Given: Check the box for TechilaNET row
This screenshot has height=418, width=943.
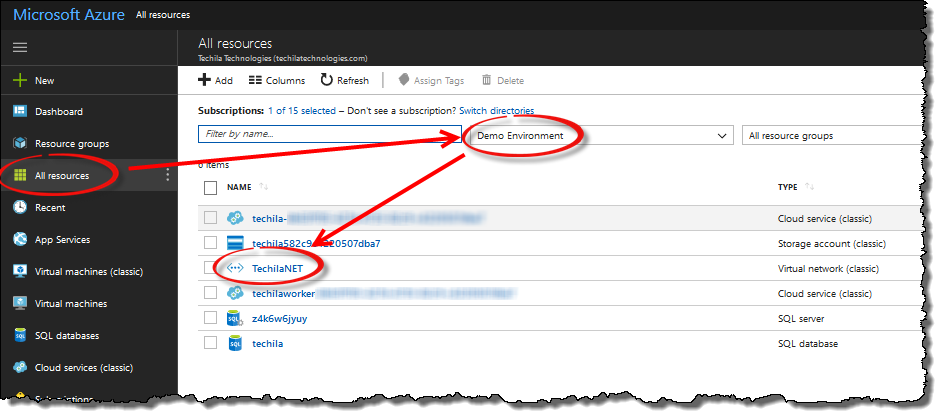Looking at the screenshot, I should [210, 268].
